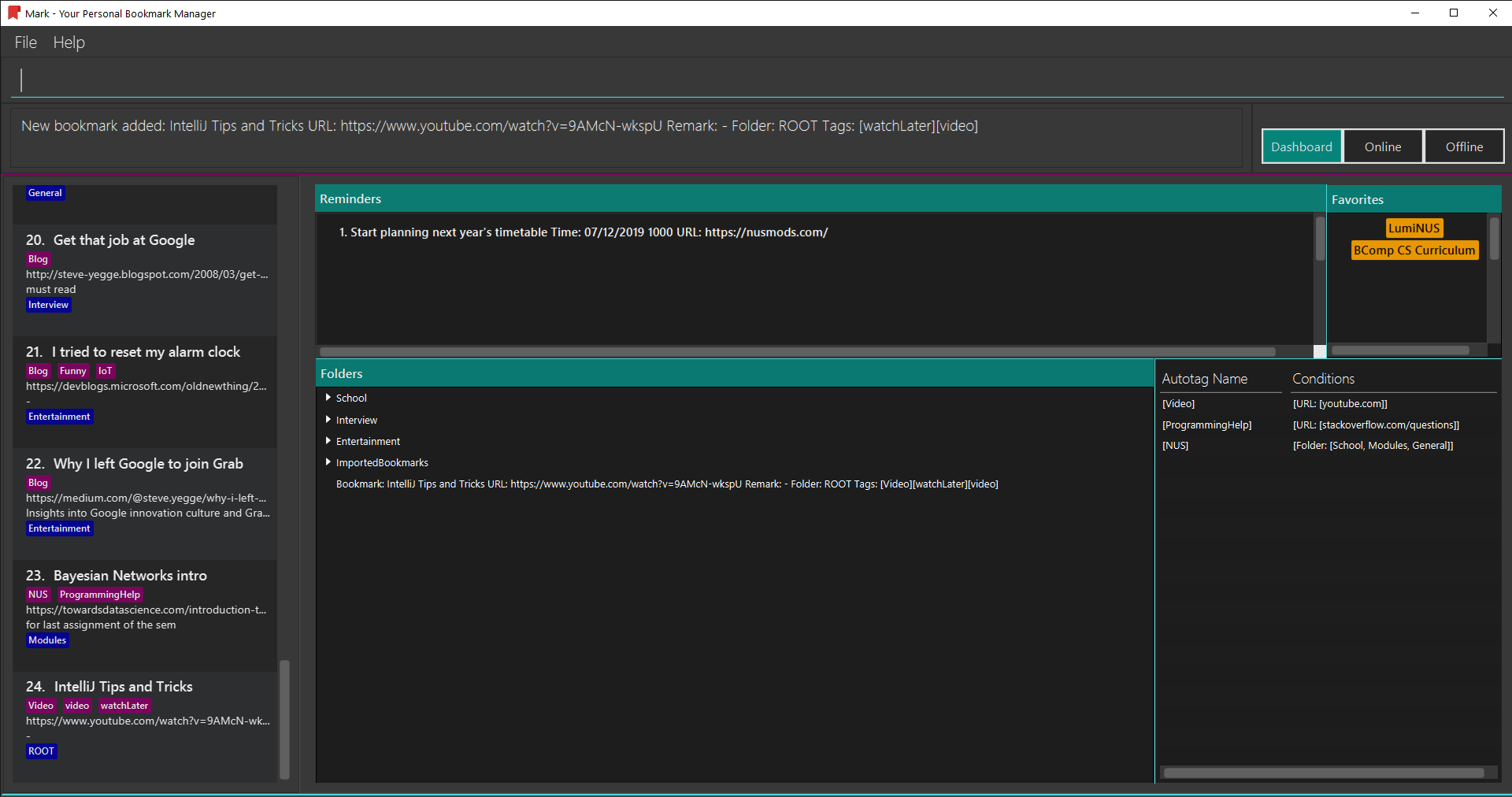Click the Interview folder label on bookmark 20

coord(49,305)
